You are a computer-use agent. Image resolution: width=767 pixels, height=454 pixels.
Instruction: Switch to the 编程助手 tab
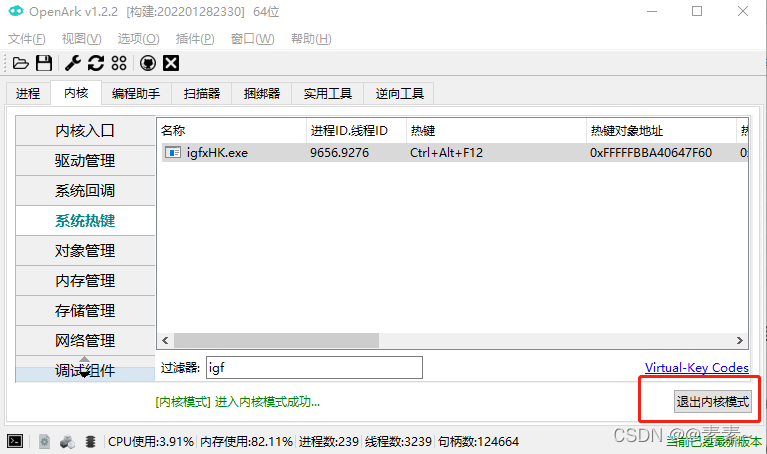(x=136, y=93)
